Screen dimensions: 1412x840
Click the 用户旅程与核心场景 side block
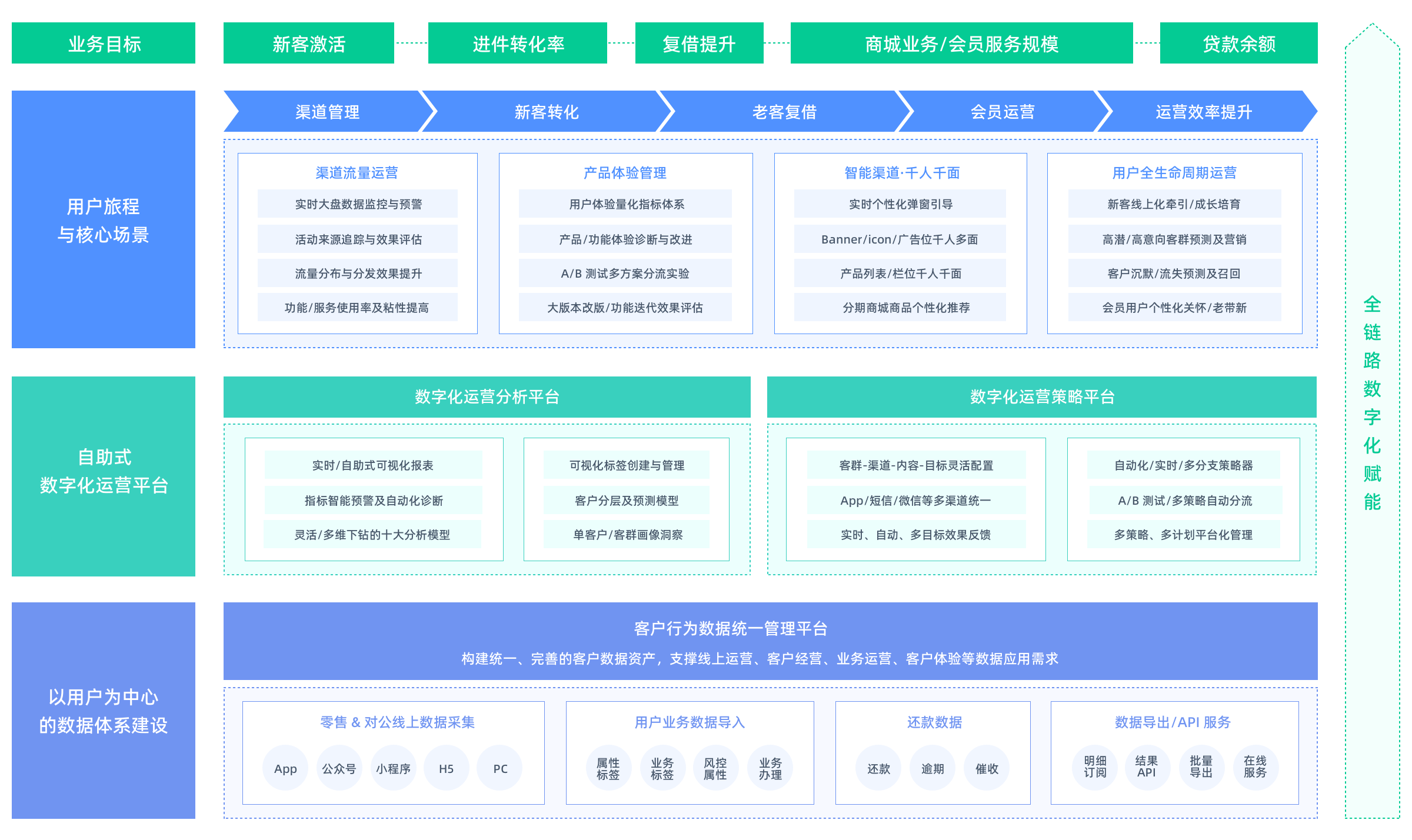point(104,219)
